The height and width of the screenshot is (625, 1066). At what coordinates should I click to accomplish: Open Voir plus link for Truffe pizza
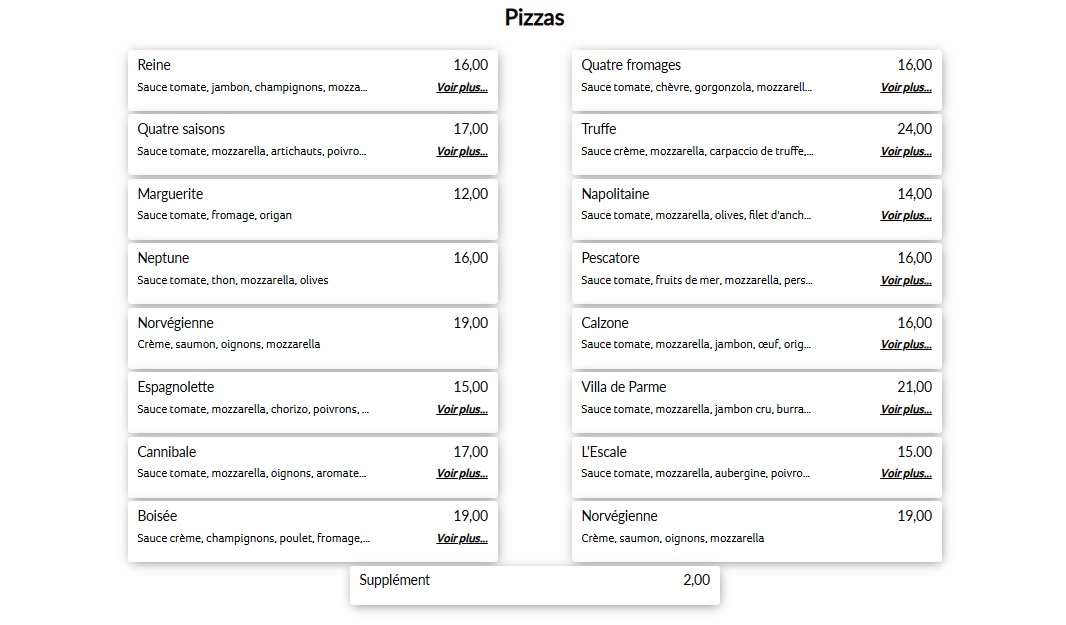pos(906,151)
